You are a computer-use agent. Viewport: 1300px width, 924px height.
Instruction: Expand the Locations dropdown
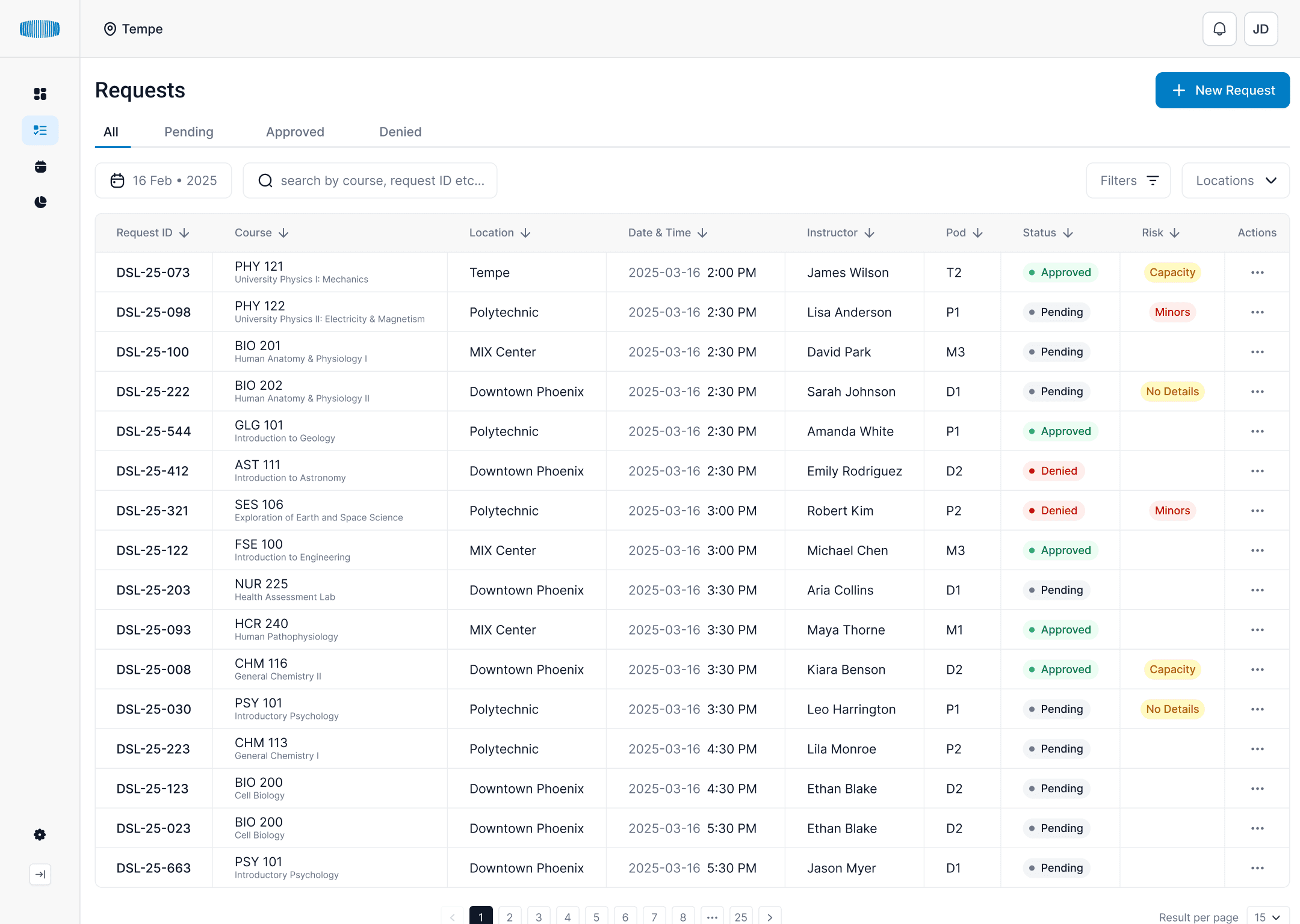pos(1235,180)
